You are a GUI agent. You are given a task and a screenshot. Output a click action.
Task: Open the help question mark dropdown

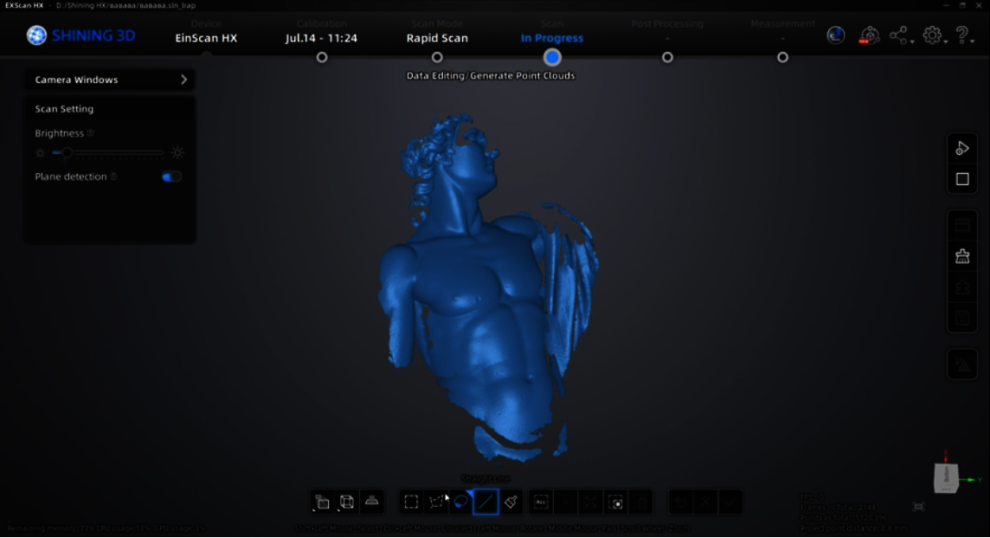963,35
